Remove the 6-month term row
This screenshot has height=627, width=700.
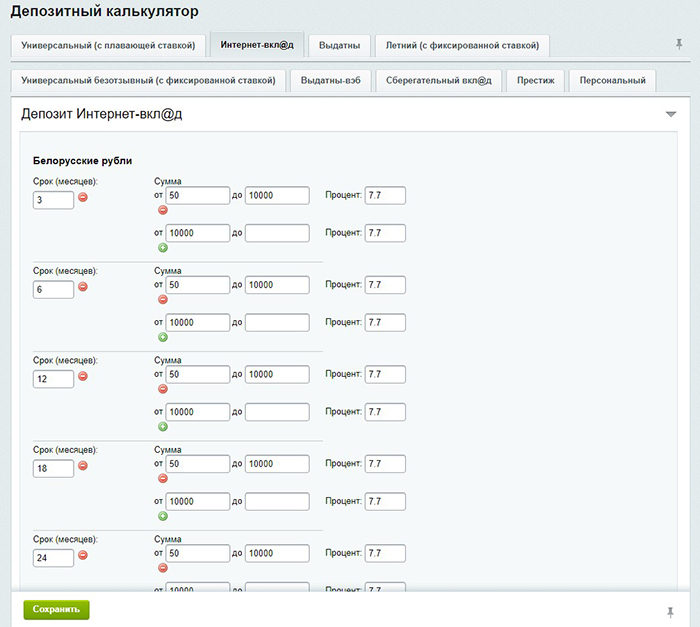[x=83, y=287]
